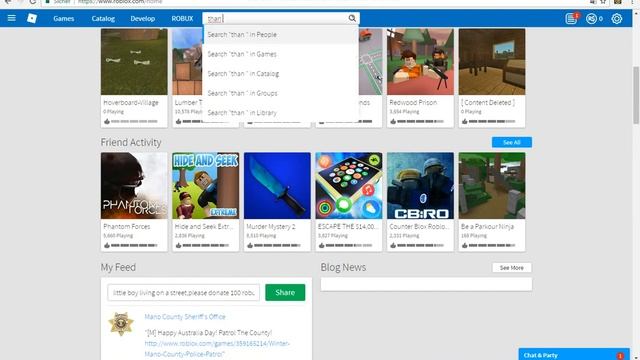Click the browser reload icon
Viewport: 640px width, 360px height.
click(33, 2)
